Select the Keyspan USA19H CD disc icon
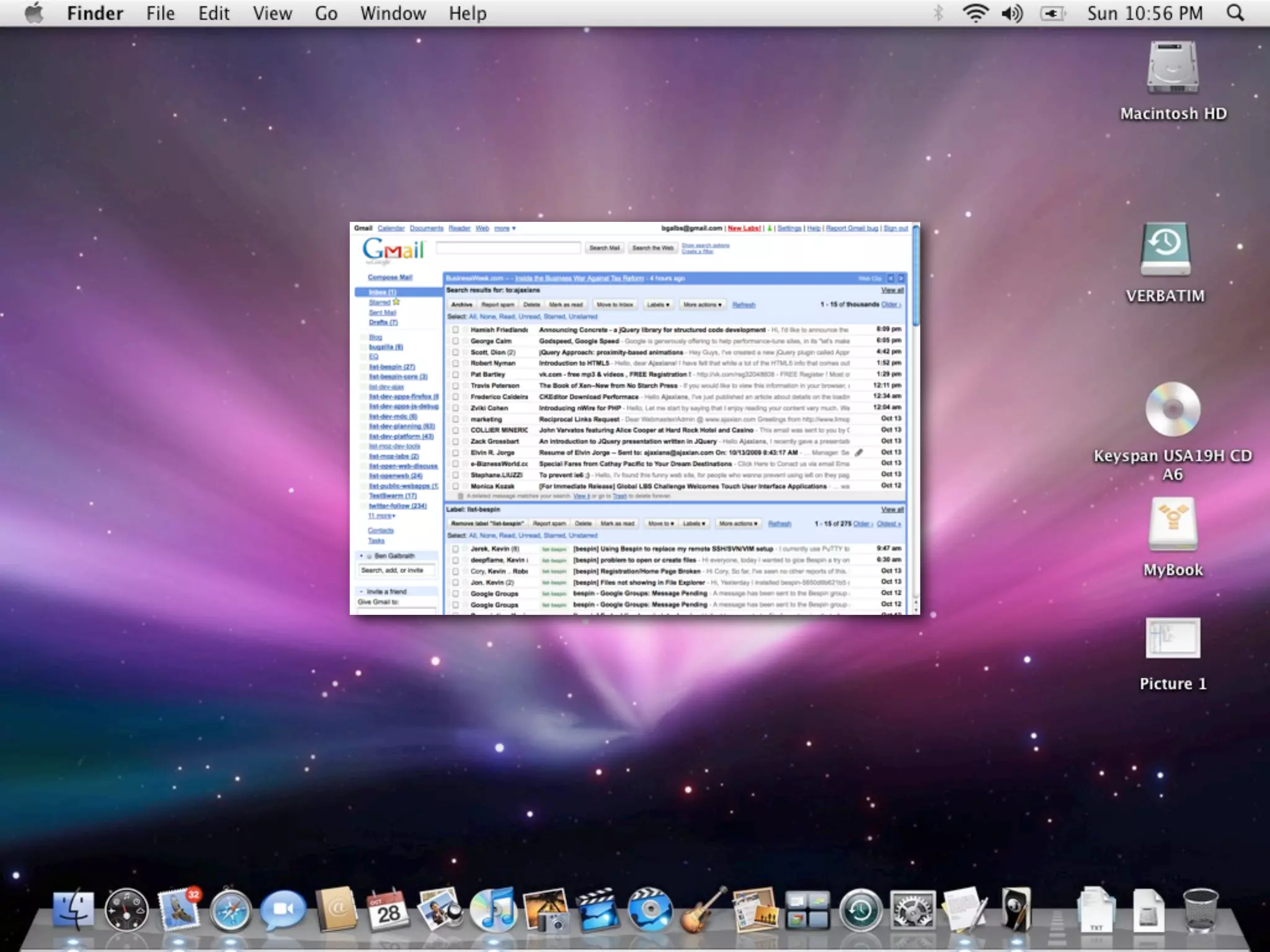 [1172, 409]
